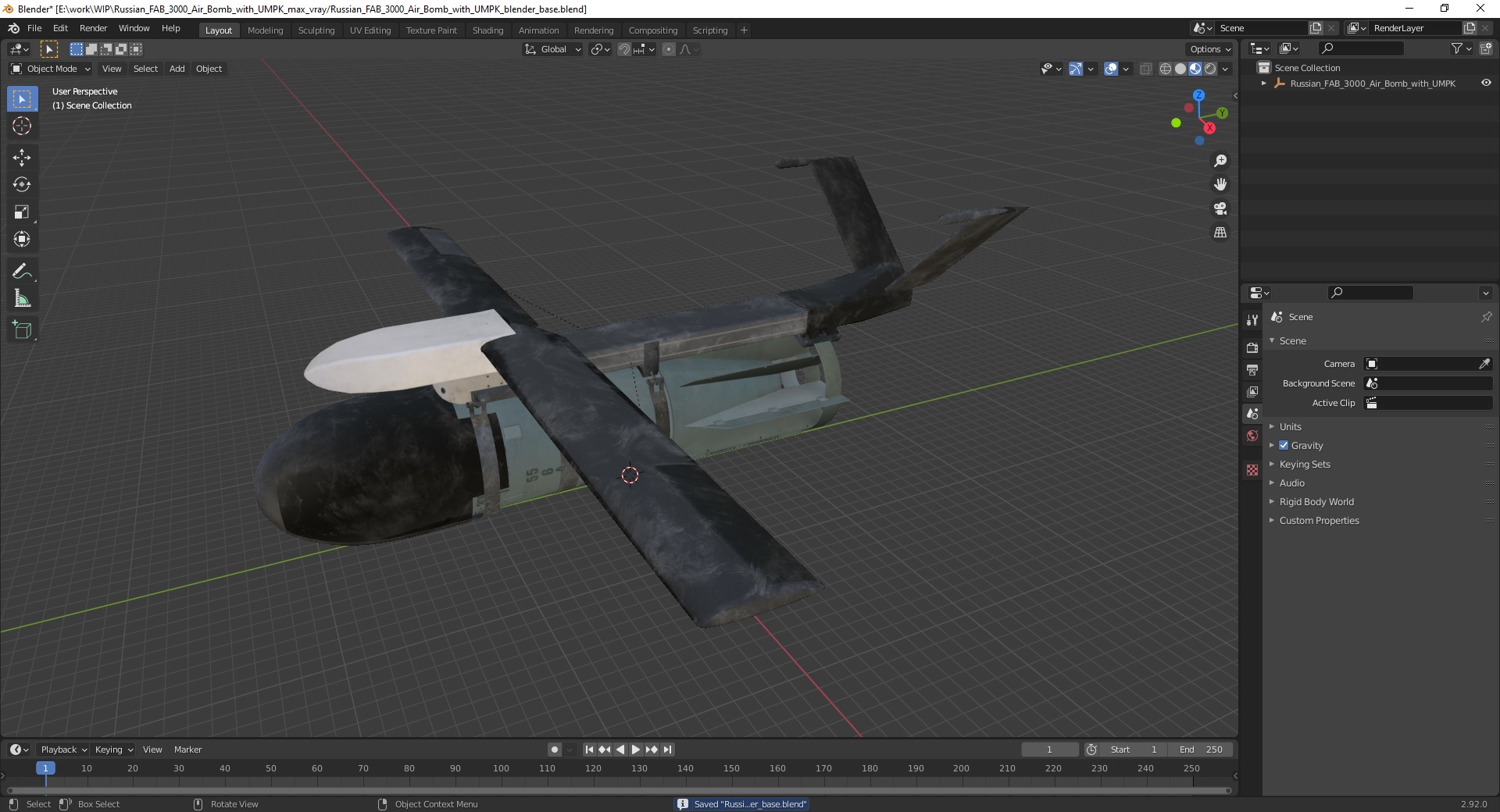The width and height of the screenshot is (1500, 812).
Task: Expand the Keying Sets panel
Action: coord(1305,464)
